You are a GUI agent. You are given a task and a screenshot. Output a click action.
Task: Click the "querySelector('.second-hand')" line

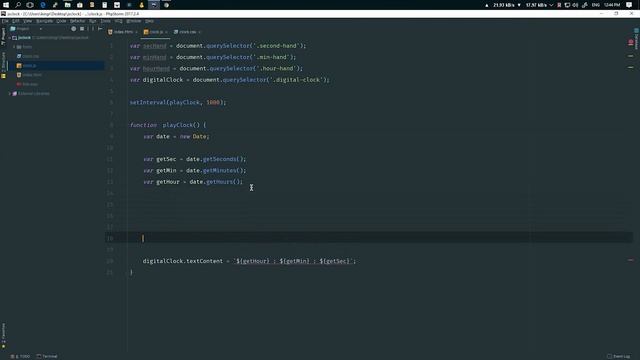point(218,46)
